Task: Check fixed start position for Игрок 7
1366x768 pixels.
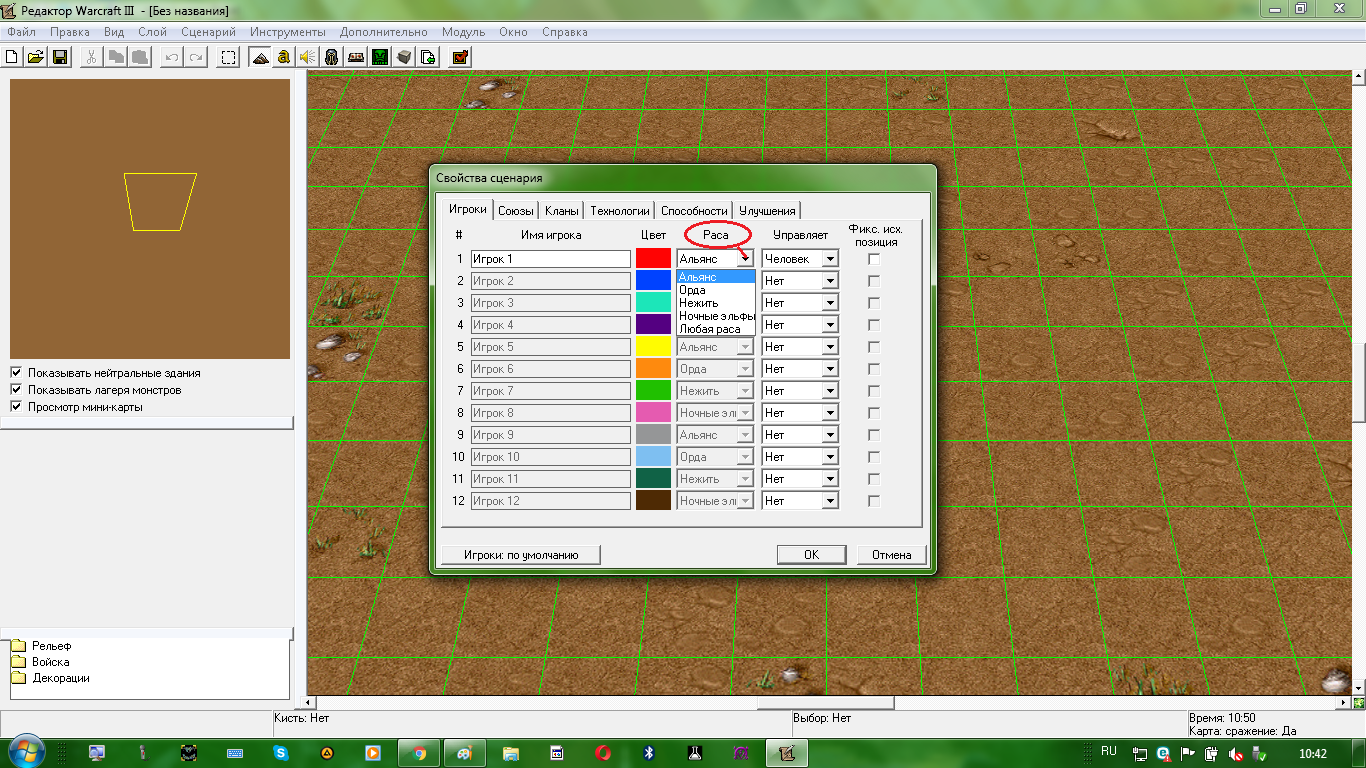Action: [x=874, y=391]
